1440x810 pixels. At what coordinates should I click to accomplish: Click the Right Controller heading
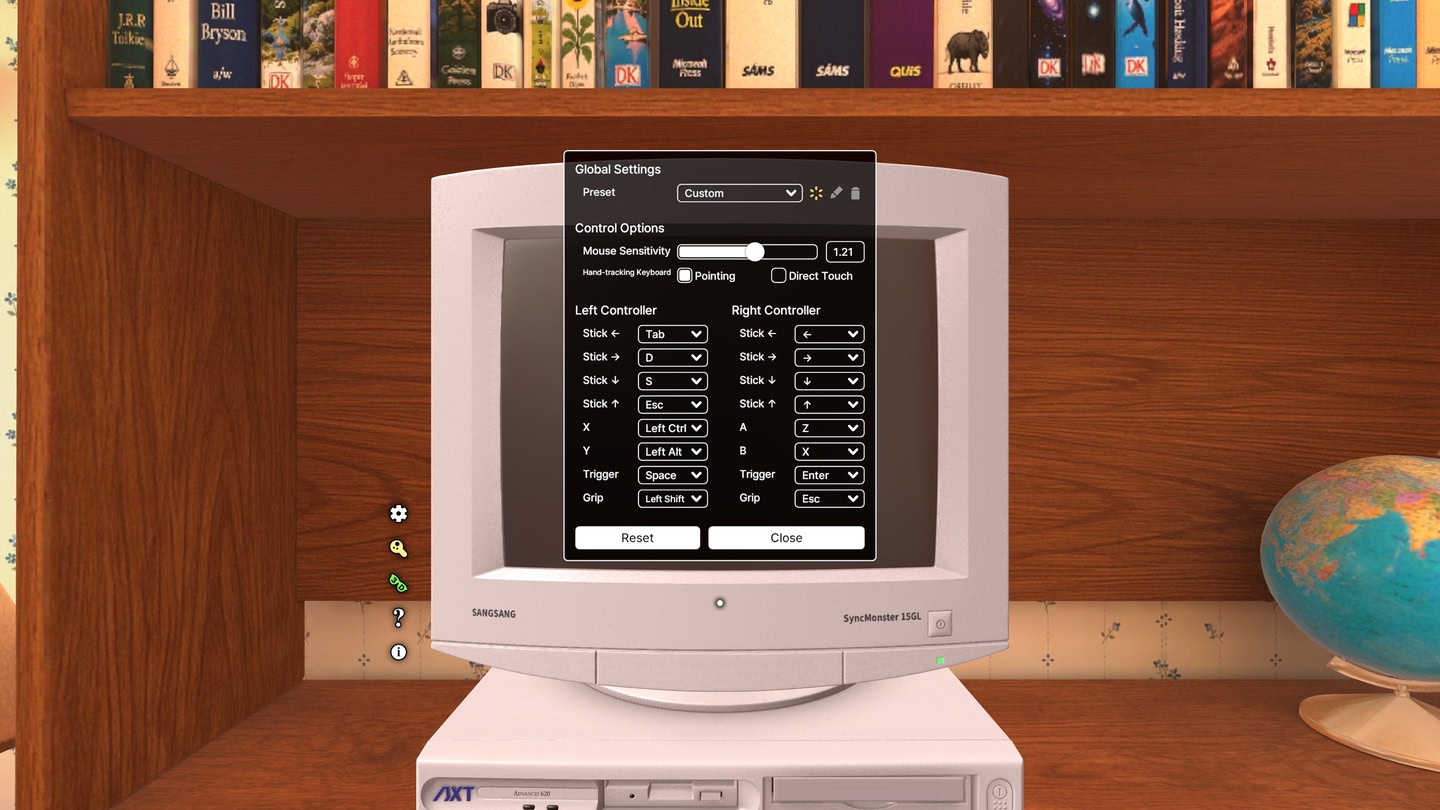(776, 310)
